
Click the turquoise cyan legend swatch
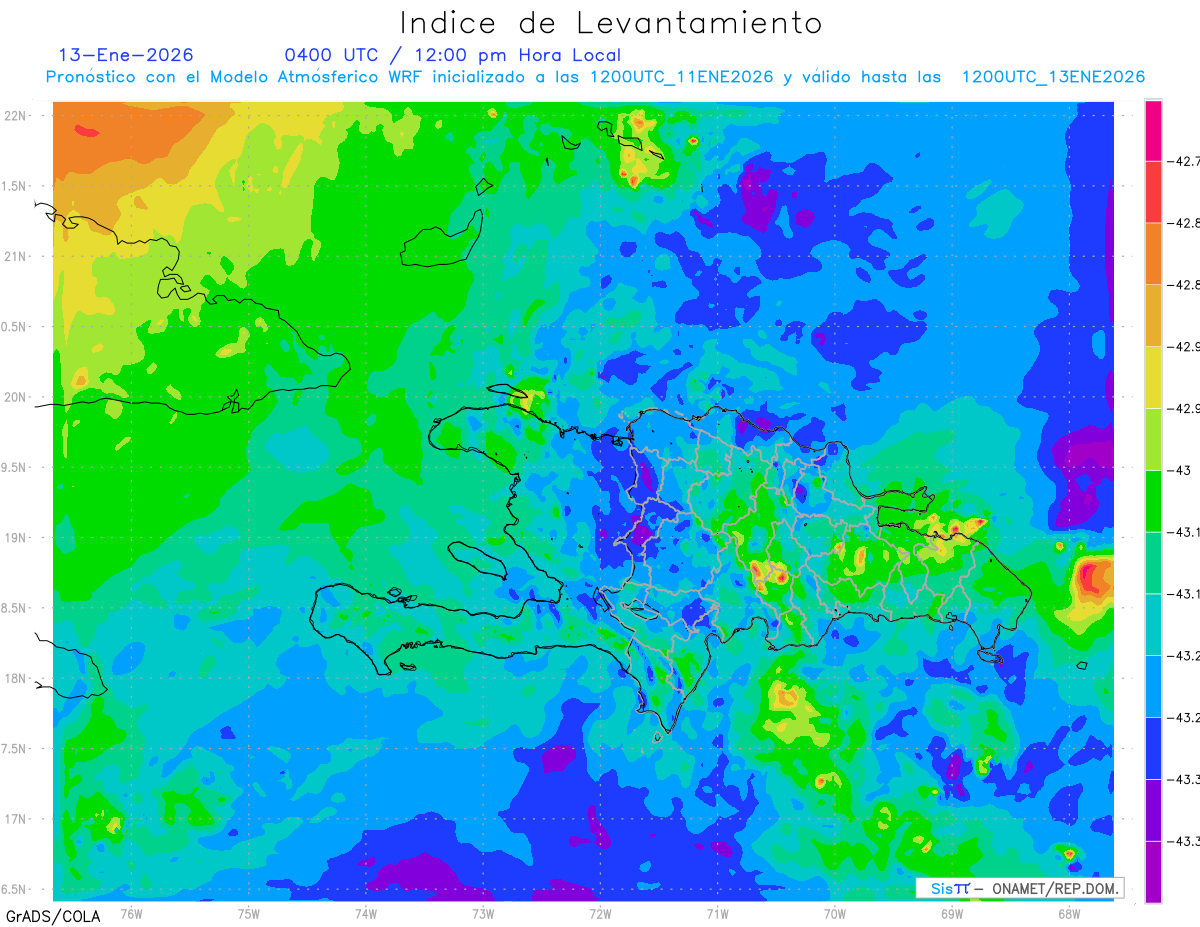pyautogui.click(x=1153, y=625)
